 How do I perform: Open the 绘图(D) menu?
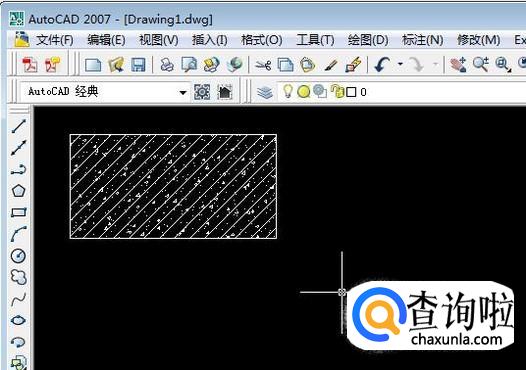click(x=368, y=40)
